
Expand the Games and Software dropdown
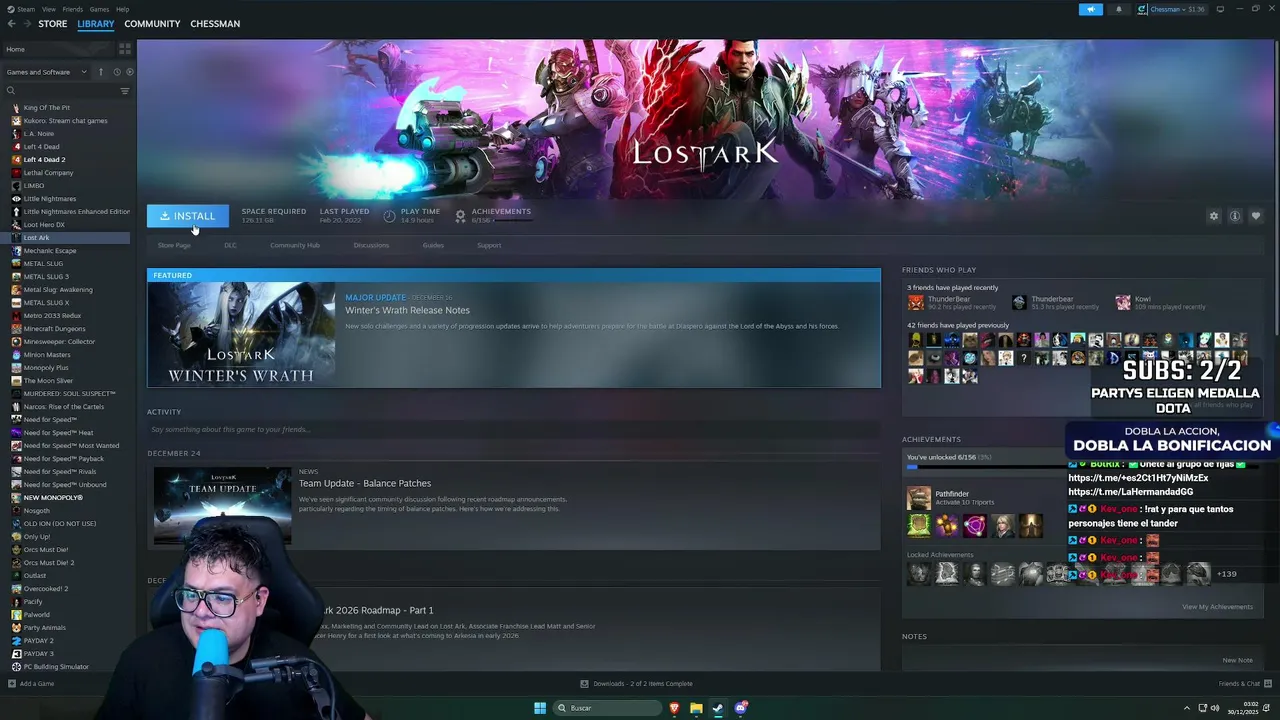pos(84,72)
